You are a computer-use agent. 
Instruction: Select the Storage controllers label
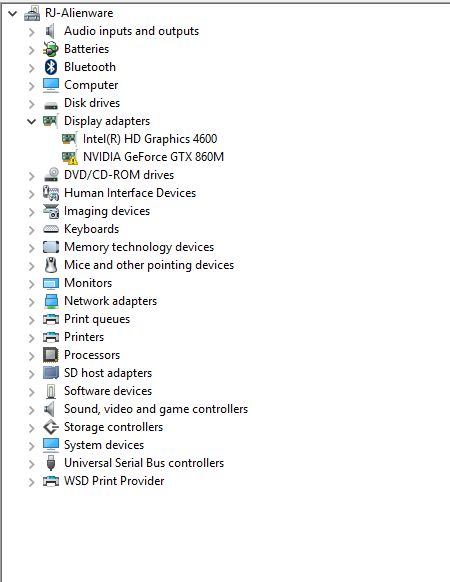click(x=113, y=427)
